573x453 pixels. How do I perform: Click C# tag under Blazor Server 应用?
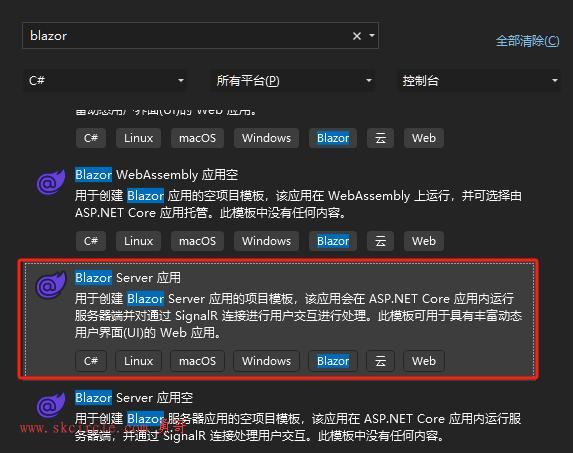[x=91, y=361]
